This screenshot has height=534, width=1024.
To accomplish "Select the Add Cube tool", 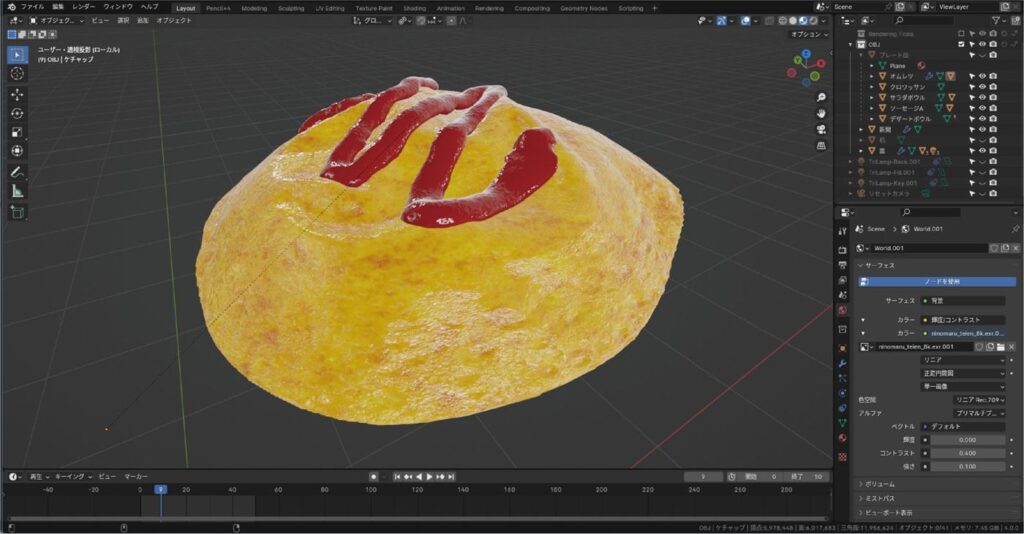I will click(x=18, y=212).
